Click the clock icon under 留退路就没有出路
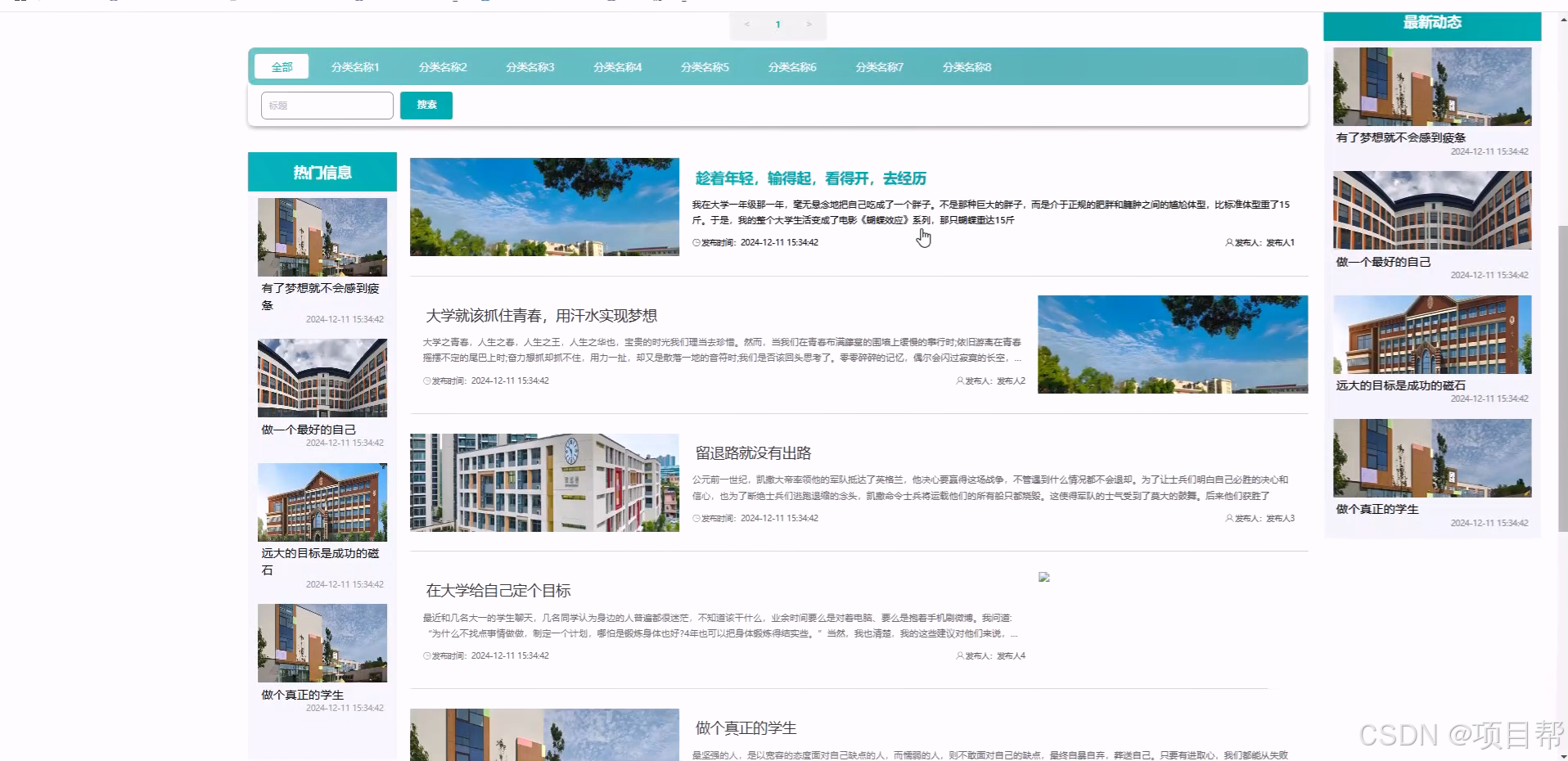Screen dimensions: 1568x761 [695, 518]
